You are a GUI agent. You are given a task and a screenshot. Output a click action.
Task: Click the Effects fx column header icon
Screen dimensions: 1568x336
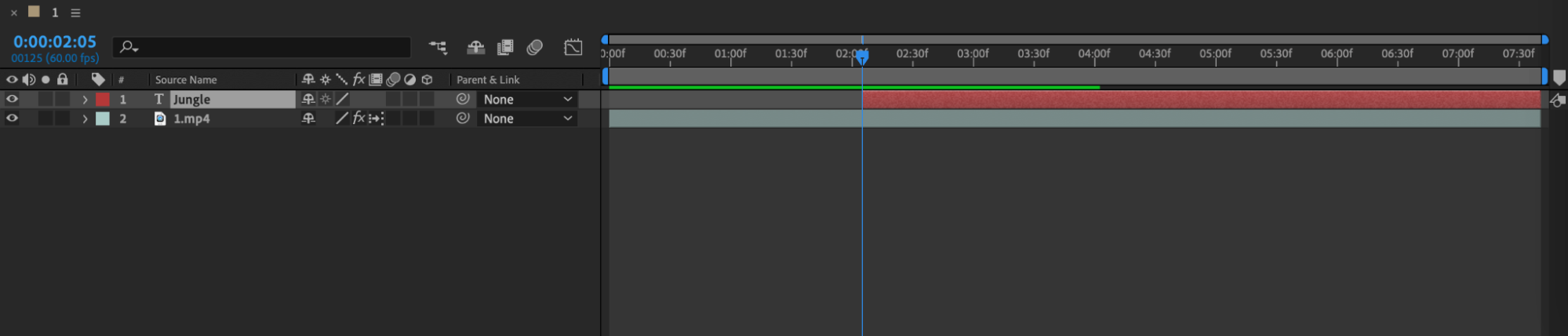pos(359,79)
